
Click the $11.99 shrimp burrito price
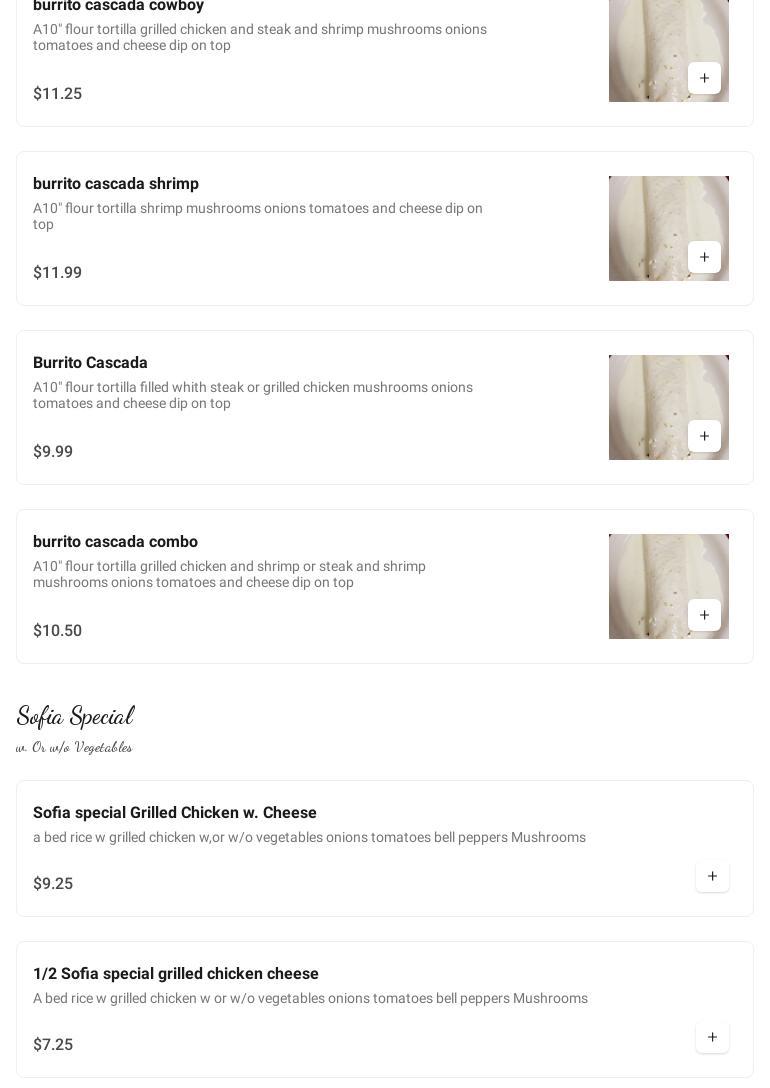pos(57,273)
